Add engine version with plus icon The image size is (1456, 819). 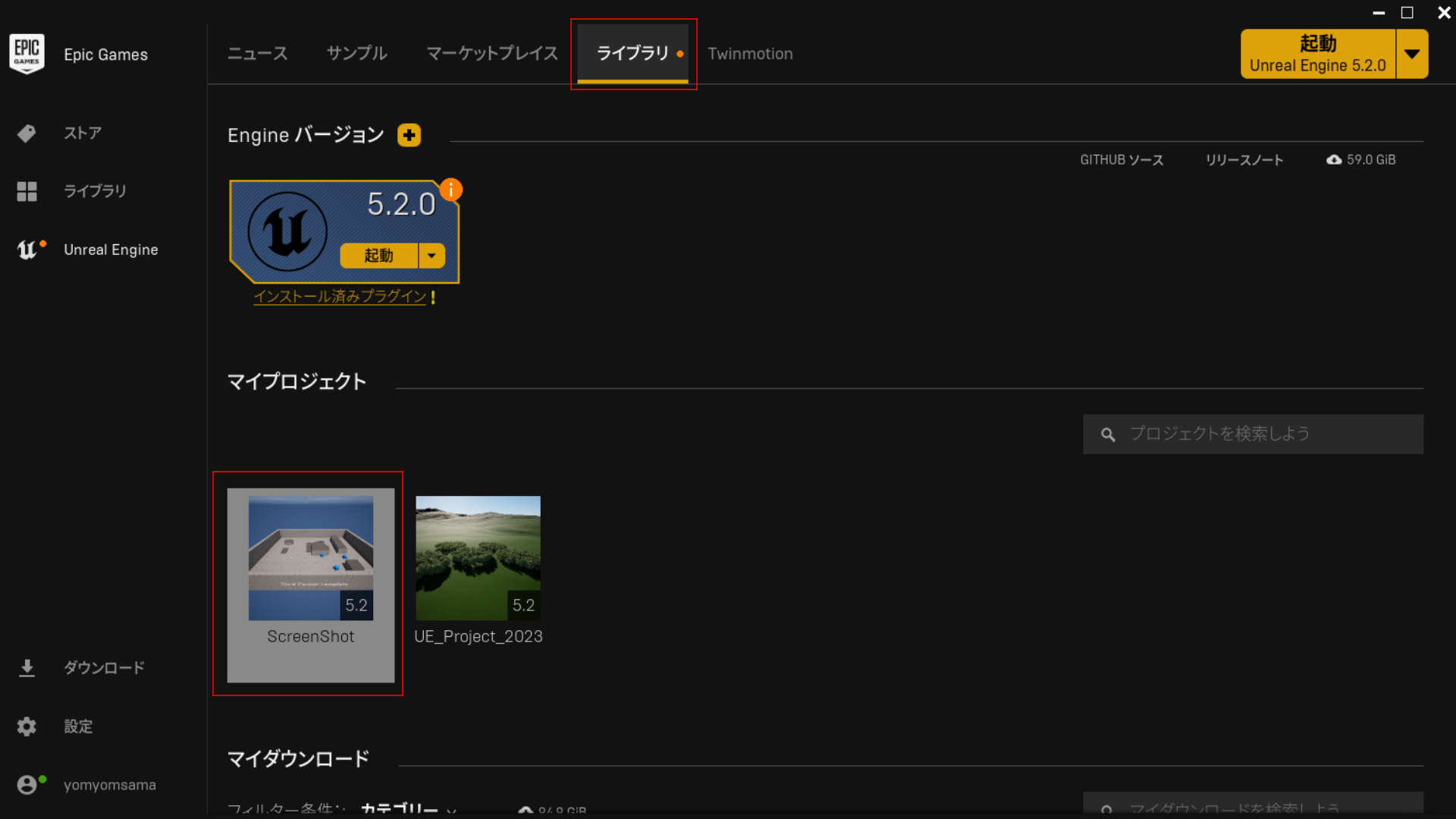pos(409,136)
